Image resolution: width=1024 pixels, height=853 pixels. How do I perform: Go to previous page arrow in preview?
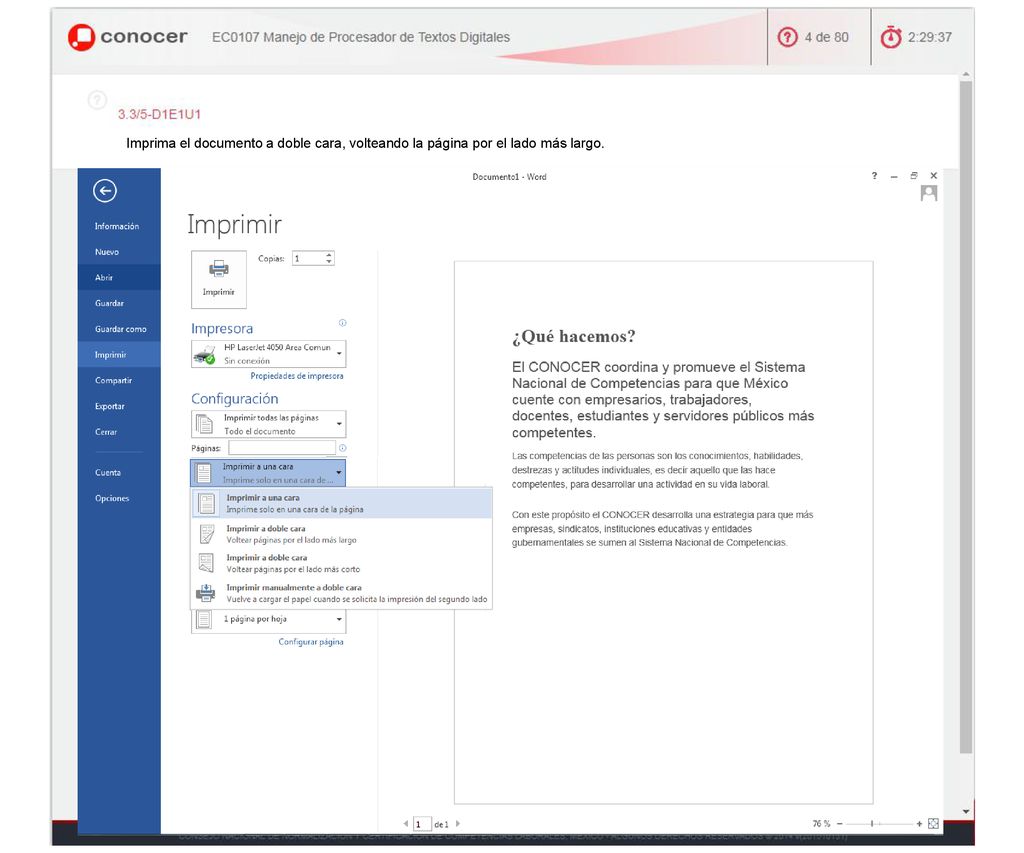pos(406,824)
